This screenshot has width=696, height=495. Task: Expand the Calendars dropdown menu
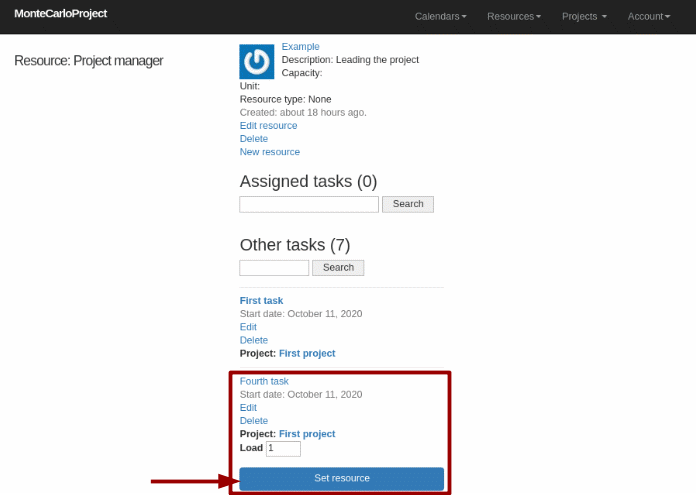tap(440, 16)
